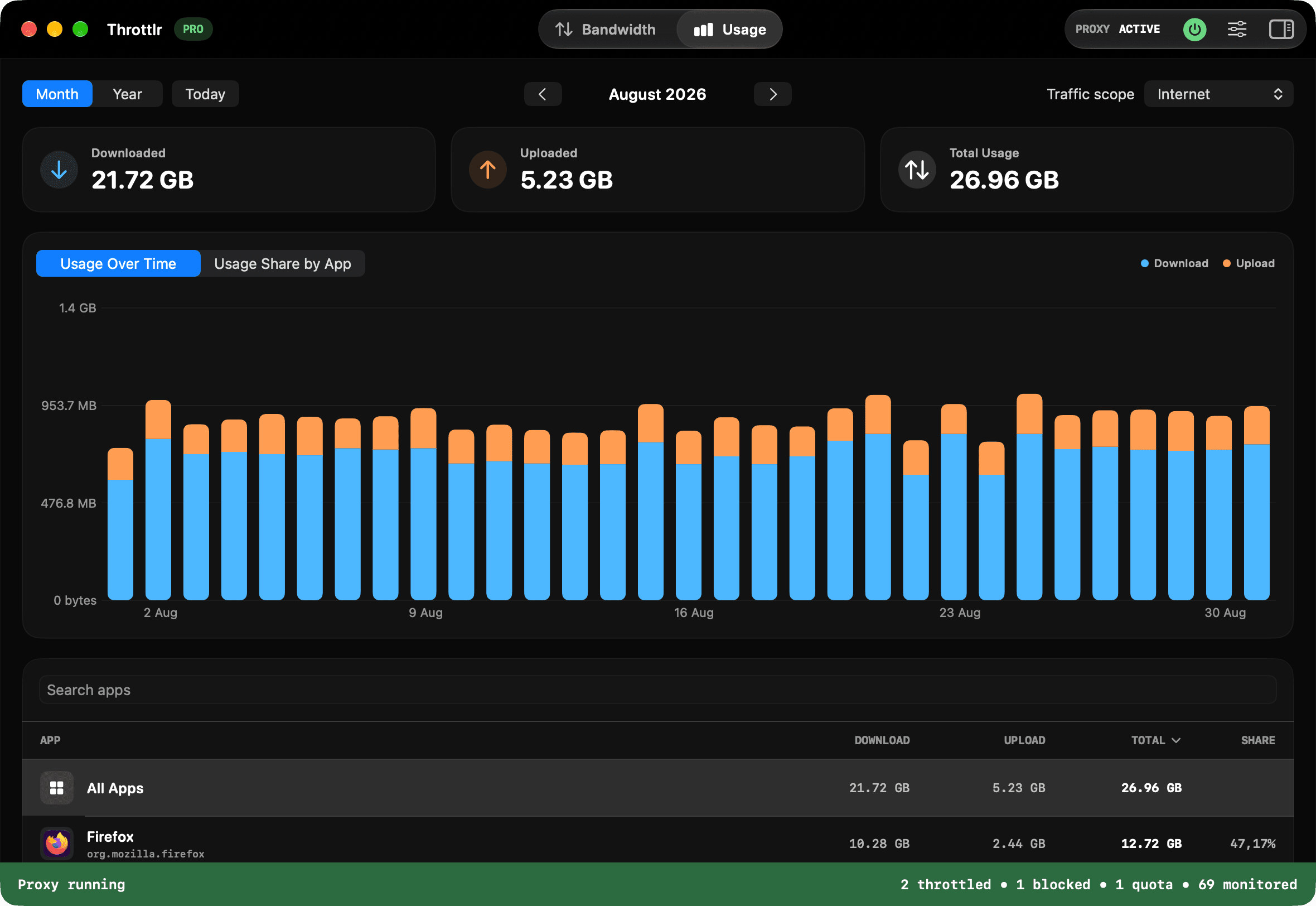
Task: Sort by the DOWNLOAD column
Action: (882, 740)
